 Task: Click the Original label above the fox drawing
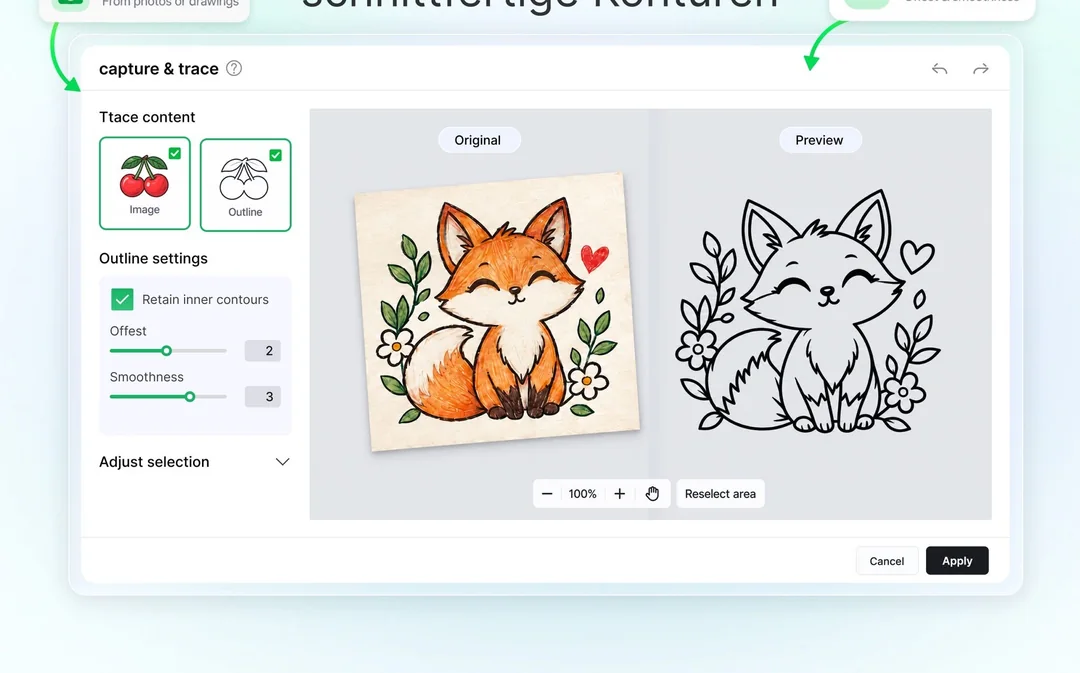click(x=477, y=140)
